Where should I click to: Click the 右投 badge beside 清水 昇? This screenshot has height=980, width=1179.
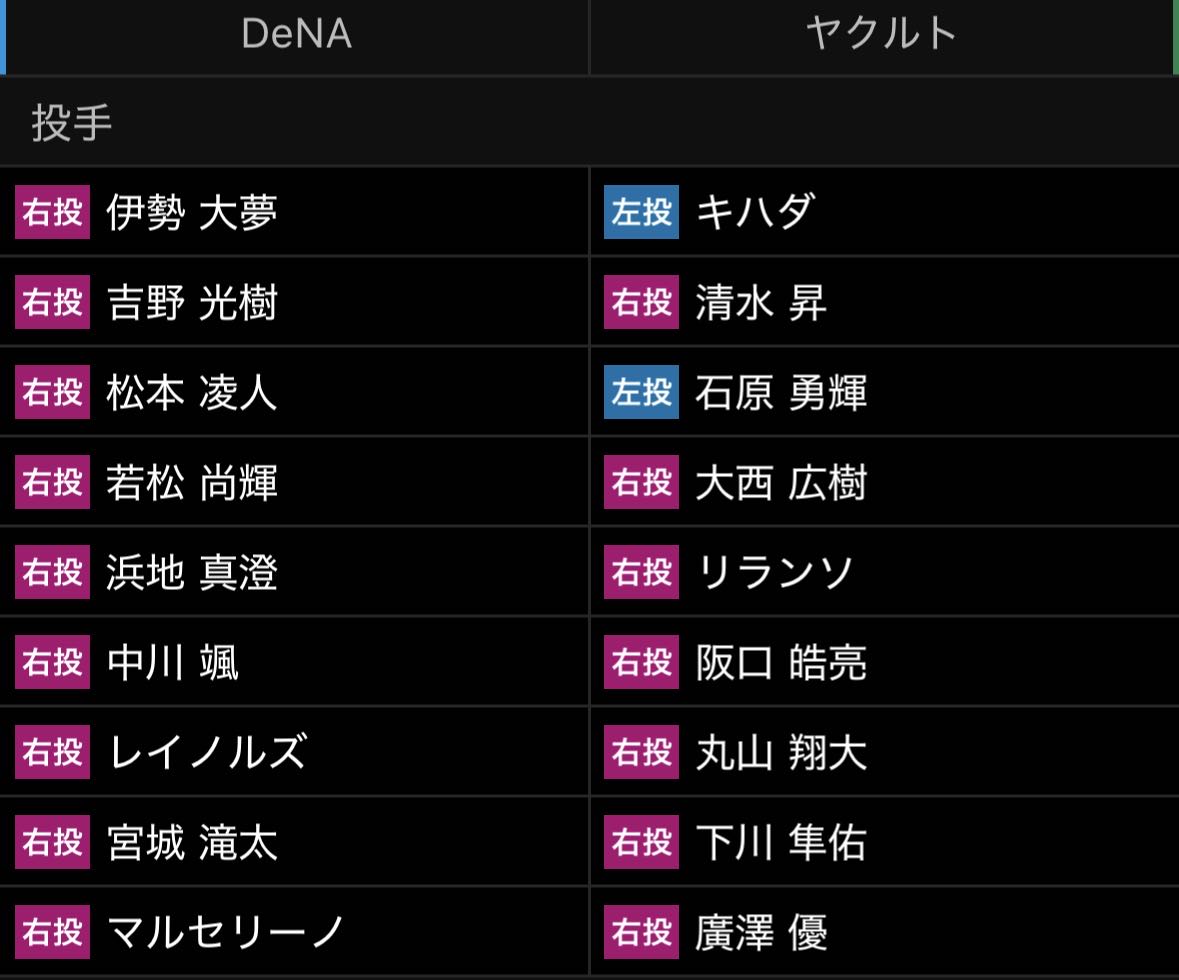[641, 302]
